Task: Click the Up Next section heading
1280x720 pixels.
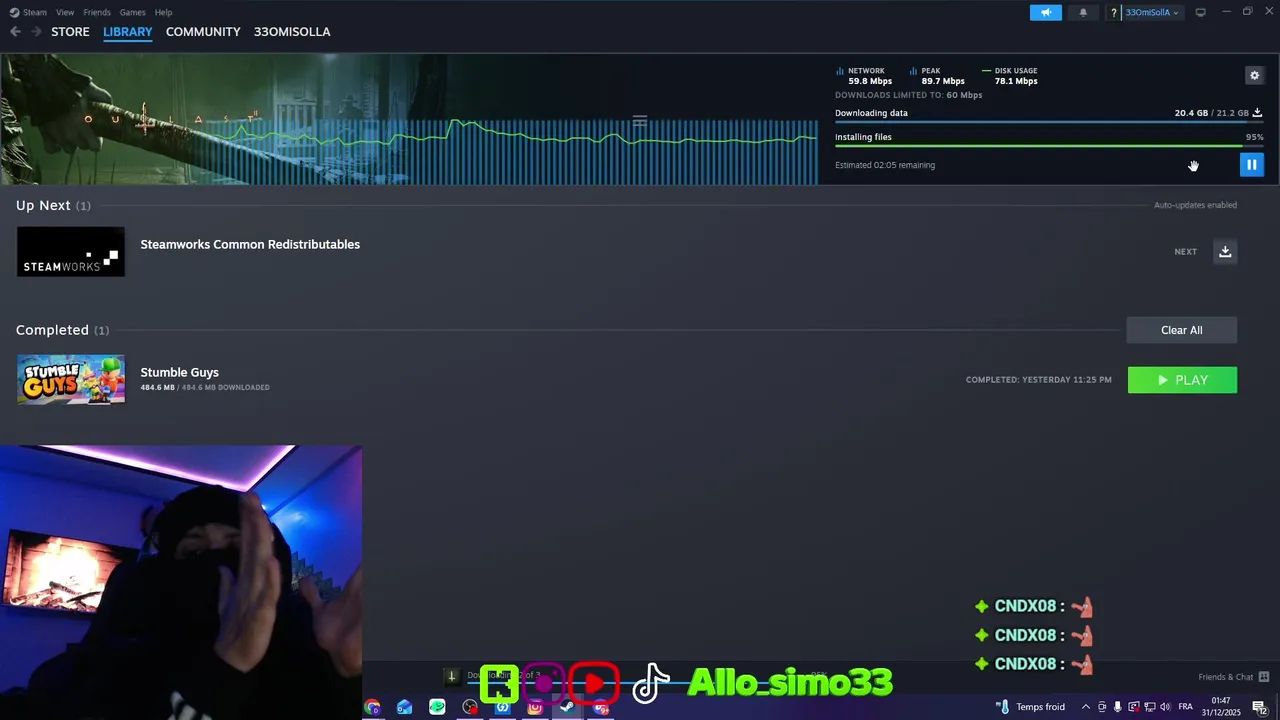Action: (x=53, y=205)
